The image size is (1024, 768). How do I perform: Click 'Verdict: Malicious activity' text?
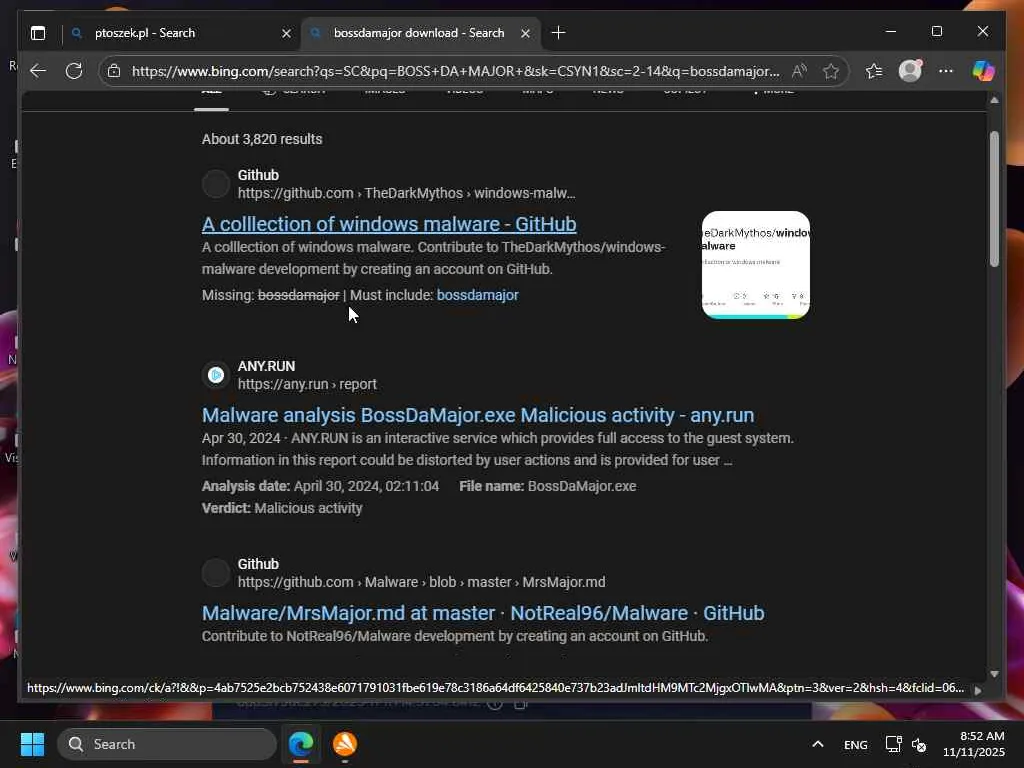(282, 508)
